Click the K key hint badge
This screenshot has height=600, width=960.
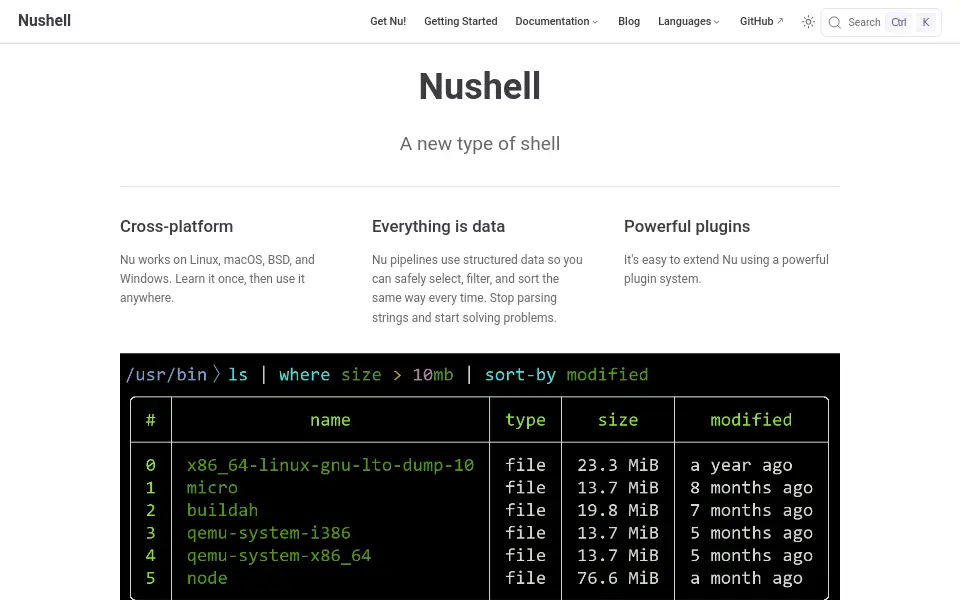coord(926,23)
